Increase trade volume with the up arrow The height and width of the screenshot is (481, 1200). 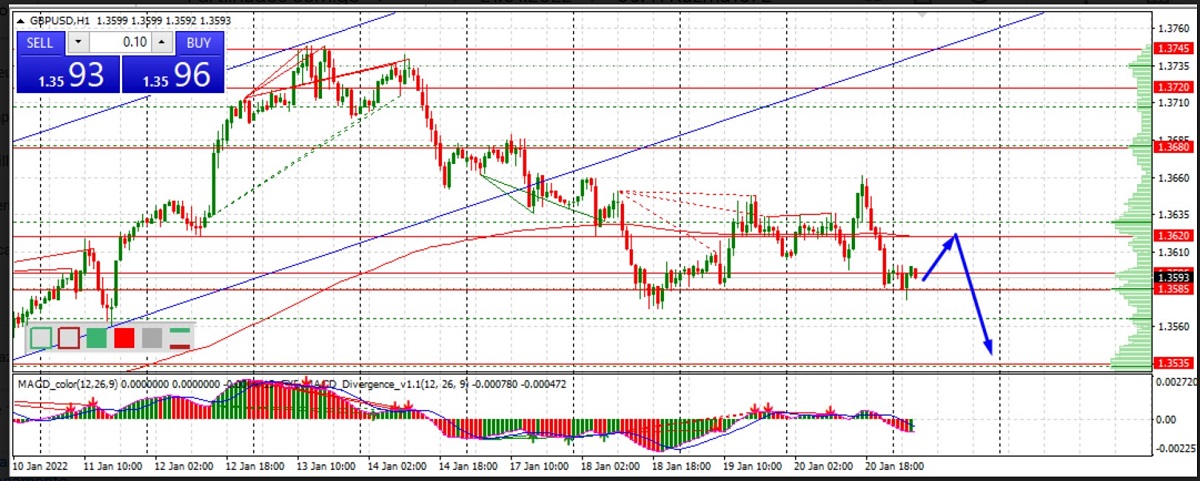click(163, 42)
